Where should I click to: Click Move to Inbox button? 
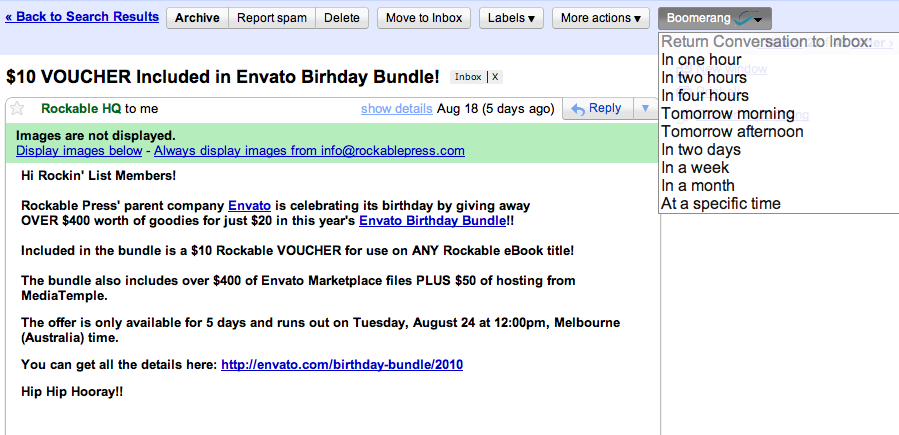point(423,18)
